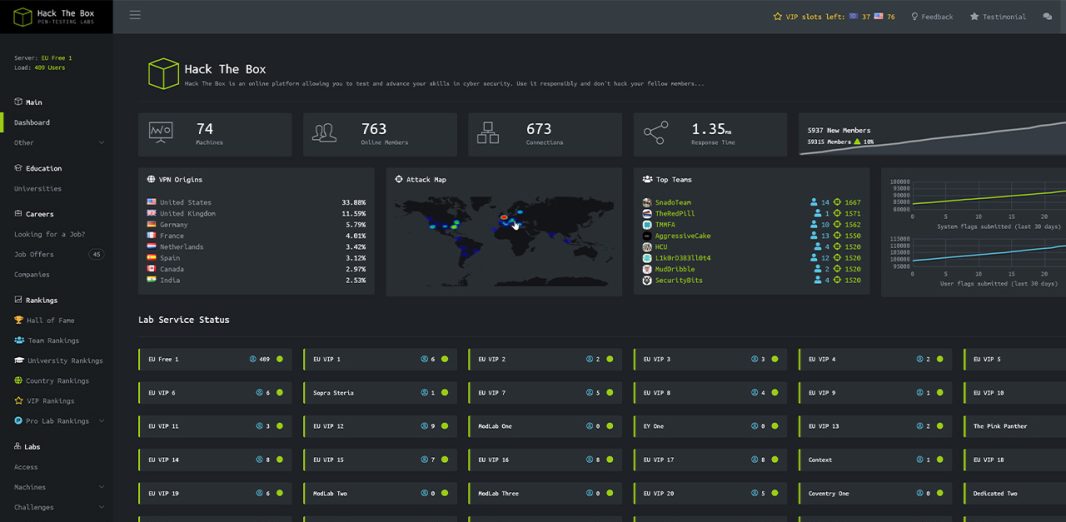Viewport: 1066px width, 522px height.
Task: Select the Sopra Steria lab card
Action: tap(380, 393)
